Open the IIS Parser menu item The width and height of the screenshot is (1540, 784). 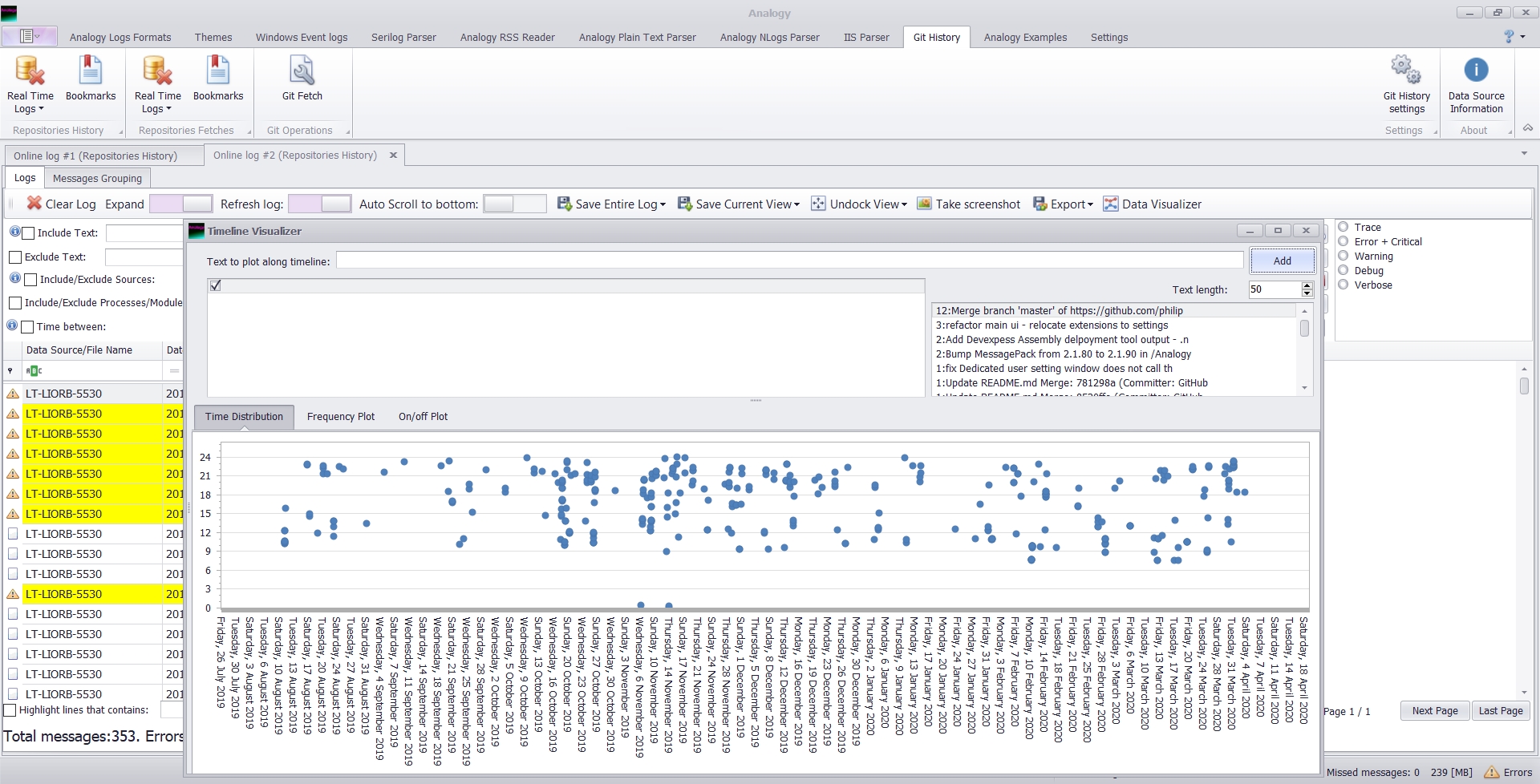coord(866,37)
